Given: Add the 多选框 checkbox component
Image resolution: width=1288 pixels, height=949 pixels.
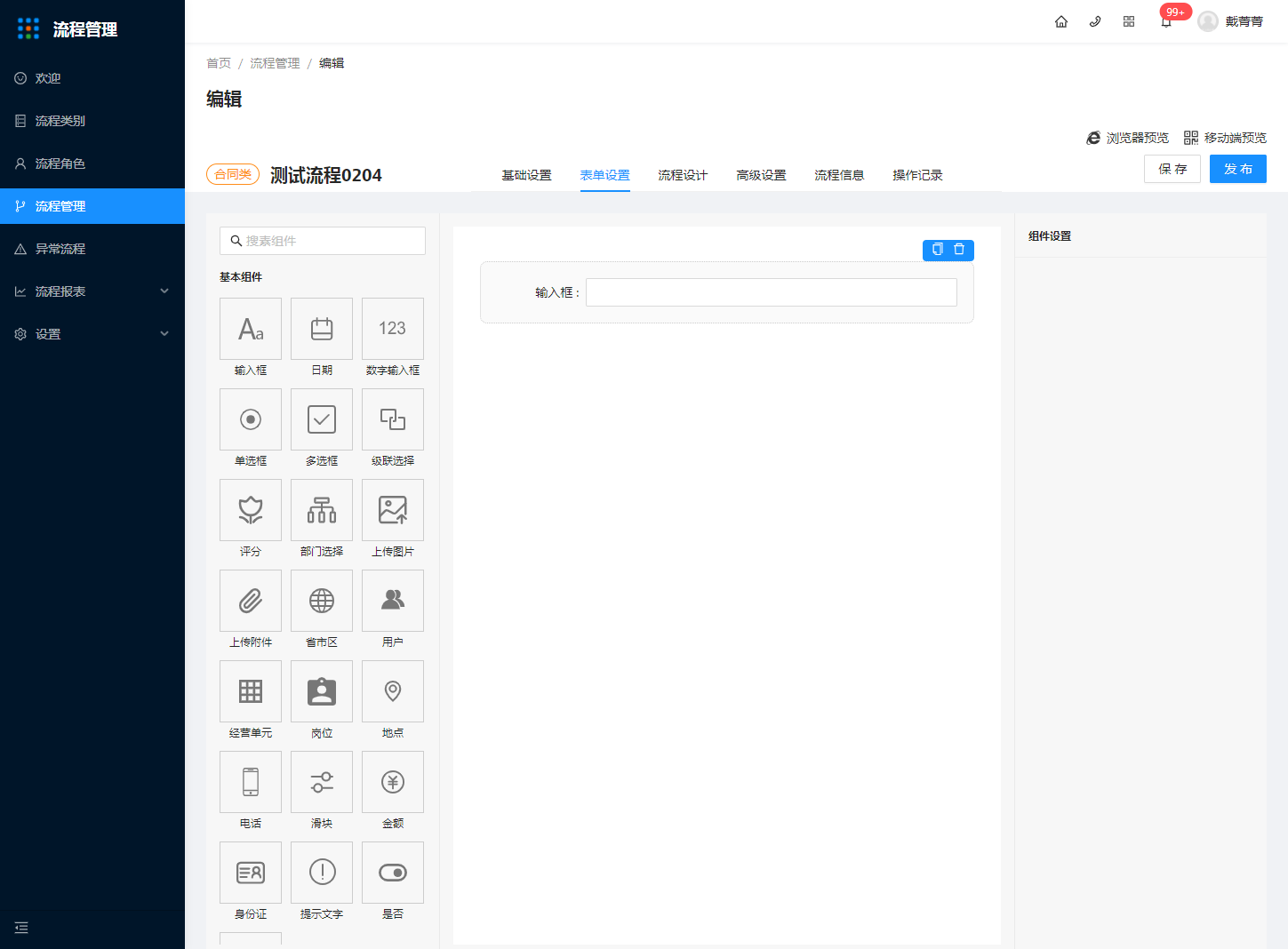Looking at the screenshot, I should click(322, 419).
